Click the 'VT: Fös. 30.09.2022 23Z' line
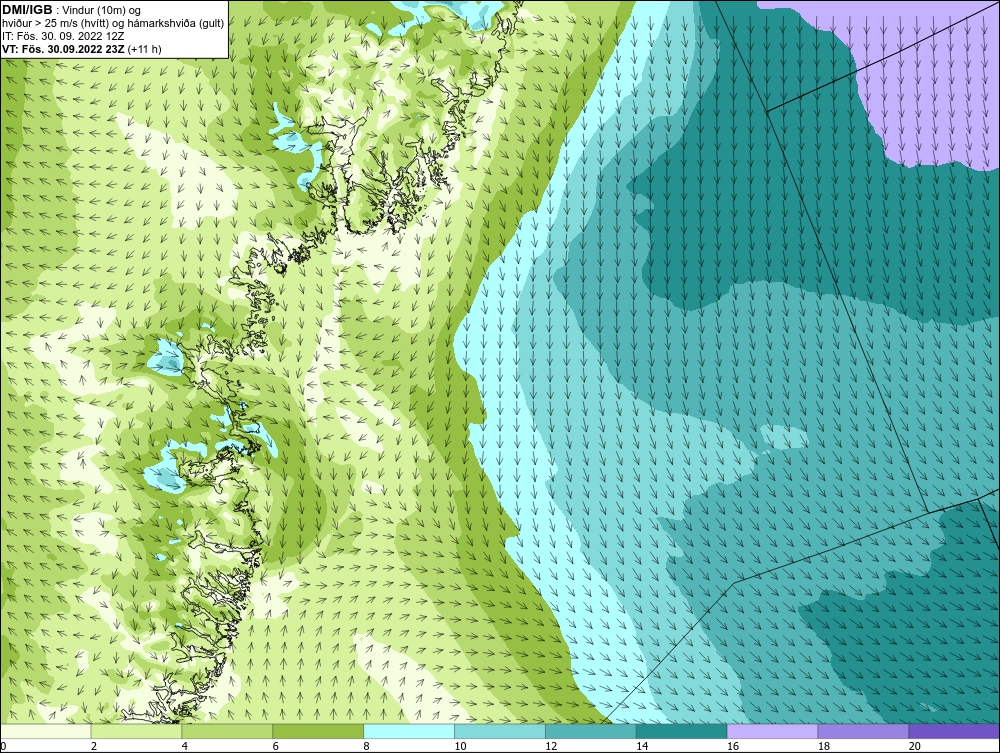 coord(82,49)
